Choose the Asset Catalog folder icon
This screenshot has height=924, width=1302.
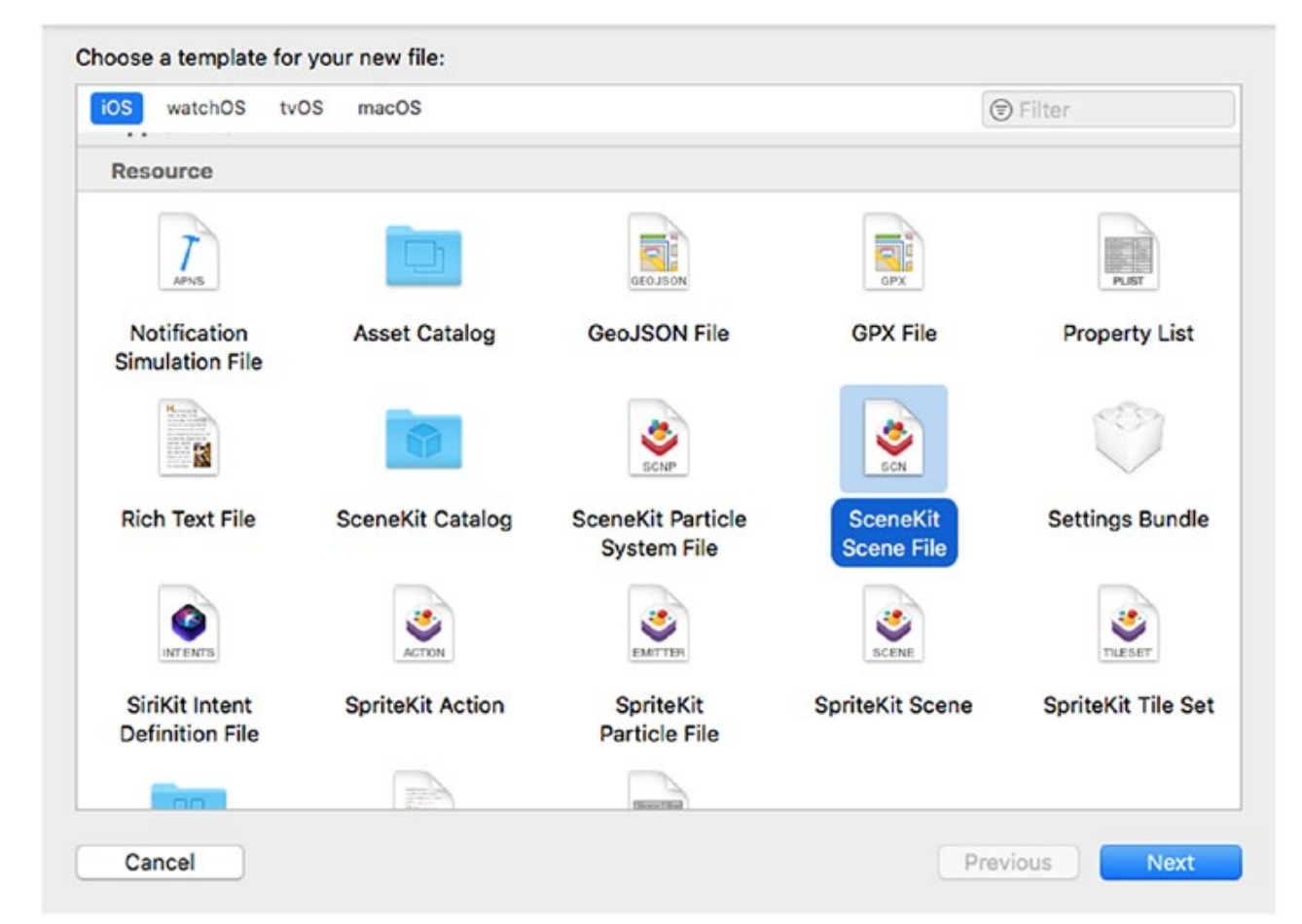(x=423, y=256)
